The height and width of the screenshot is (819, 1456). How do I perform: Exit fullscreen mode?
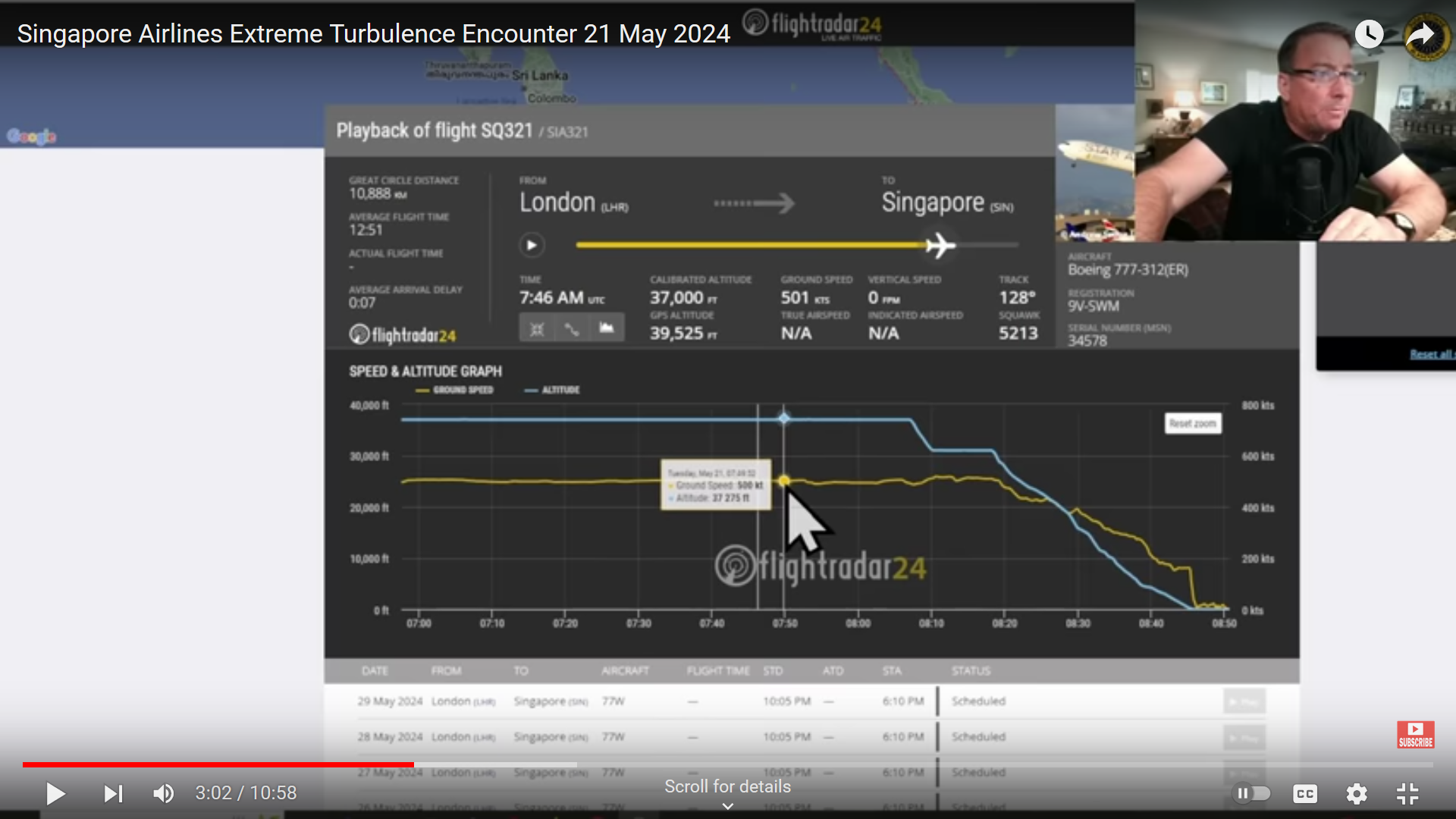[1407, 794]
